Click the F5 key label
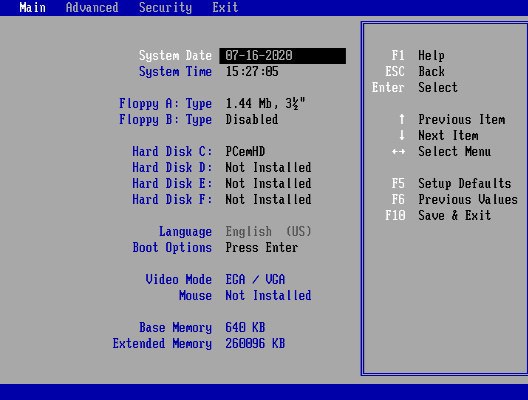 398,184
